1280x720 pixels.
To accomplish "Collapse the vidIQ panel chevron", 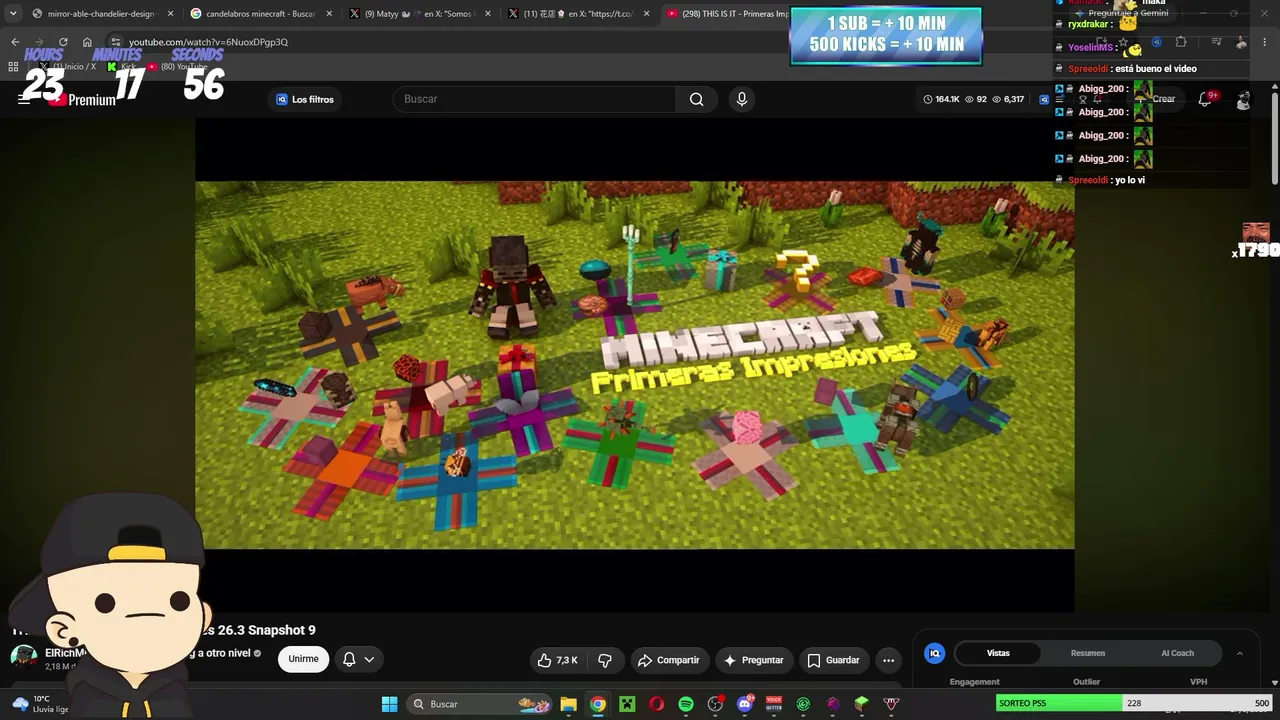I will 1240,653.
